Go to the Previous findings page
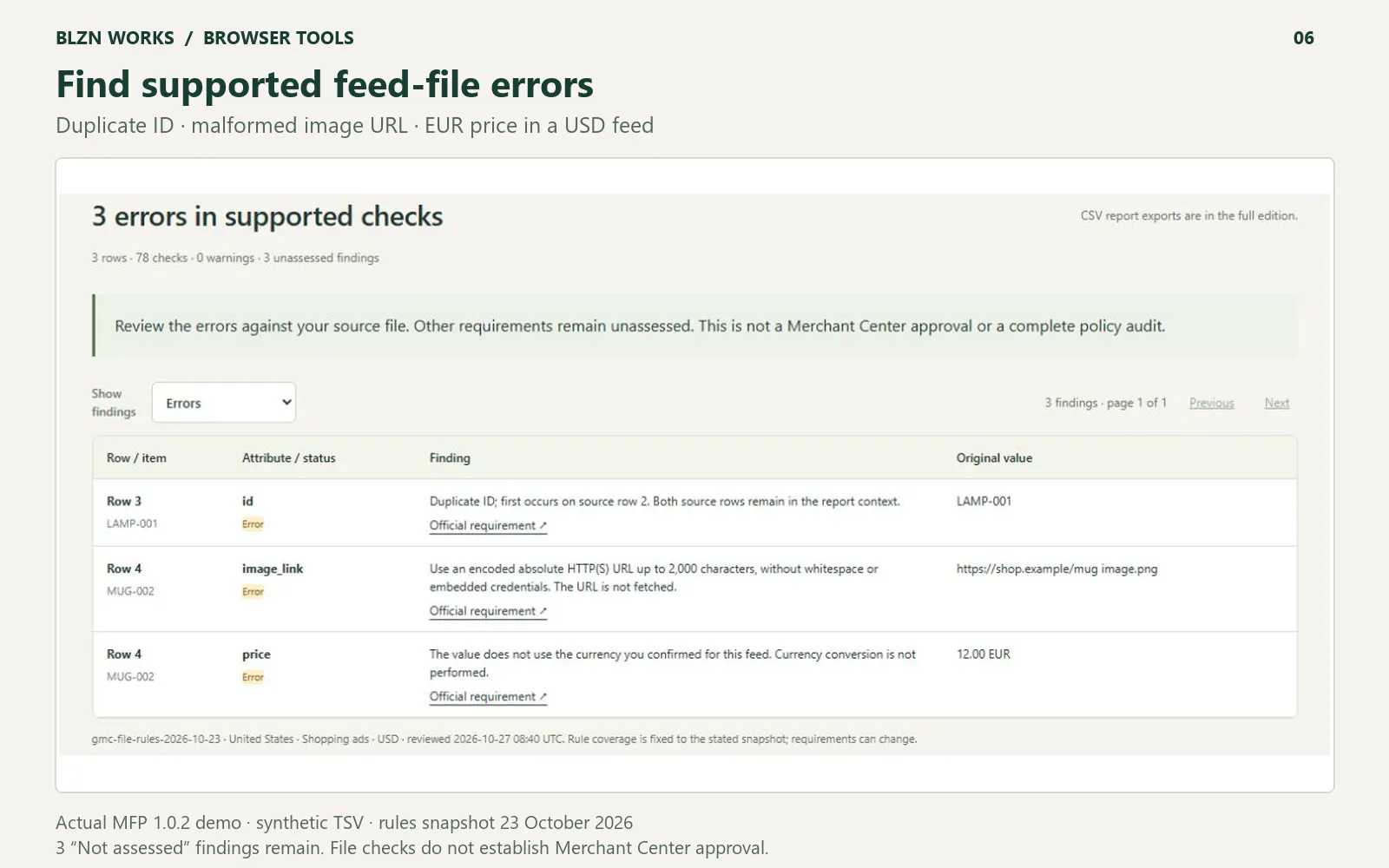 1211,403
